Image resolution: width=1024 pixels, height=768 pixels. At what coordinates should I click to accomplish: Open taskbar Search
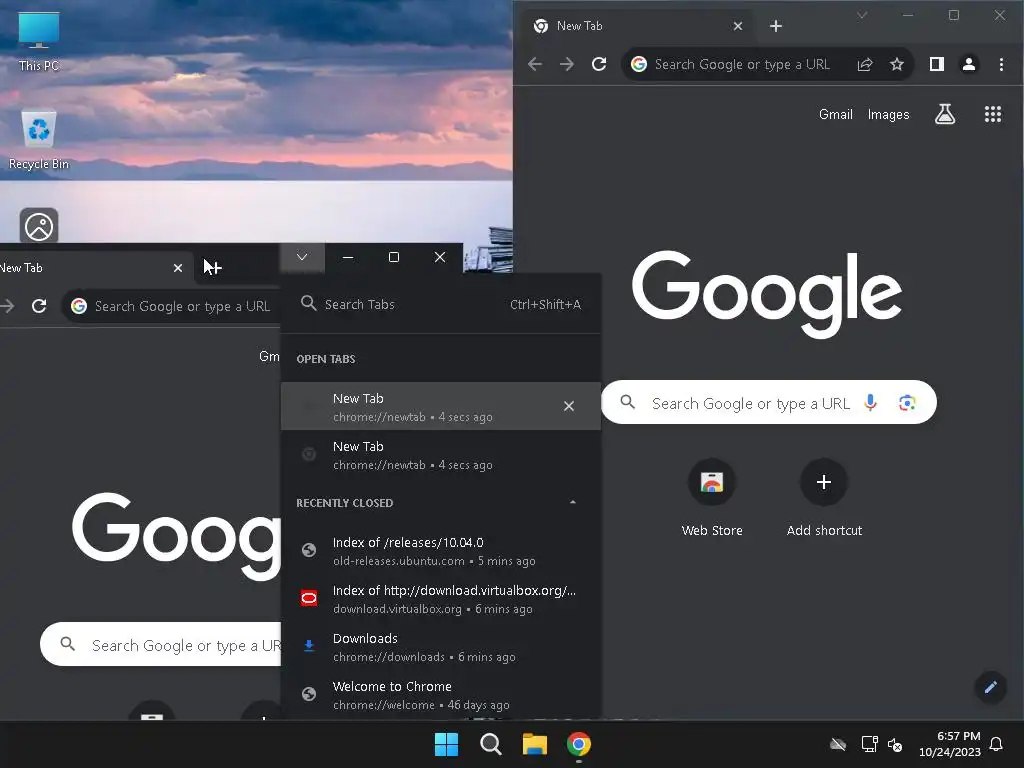[490, 744]
